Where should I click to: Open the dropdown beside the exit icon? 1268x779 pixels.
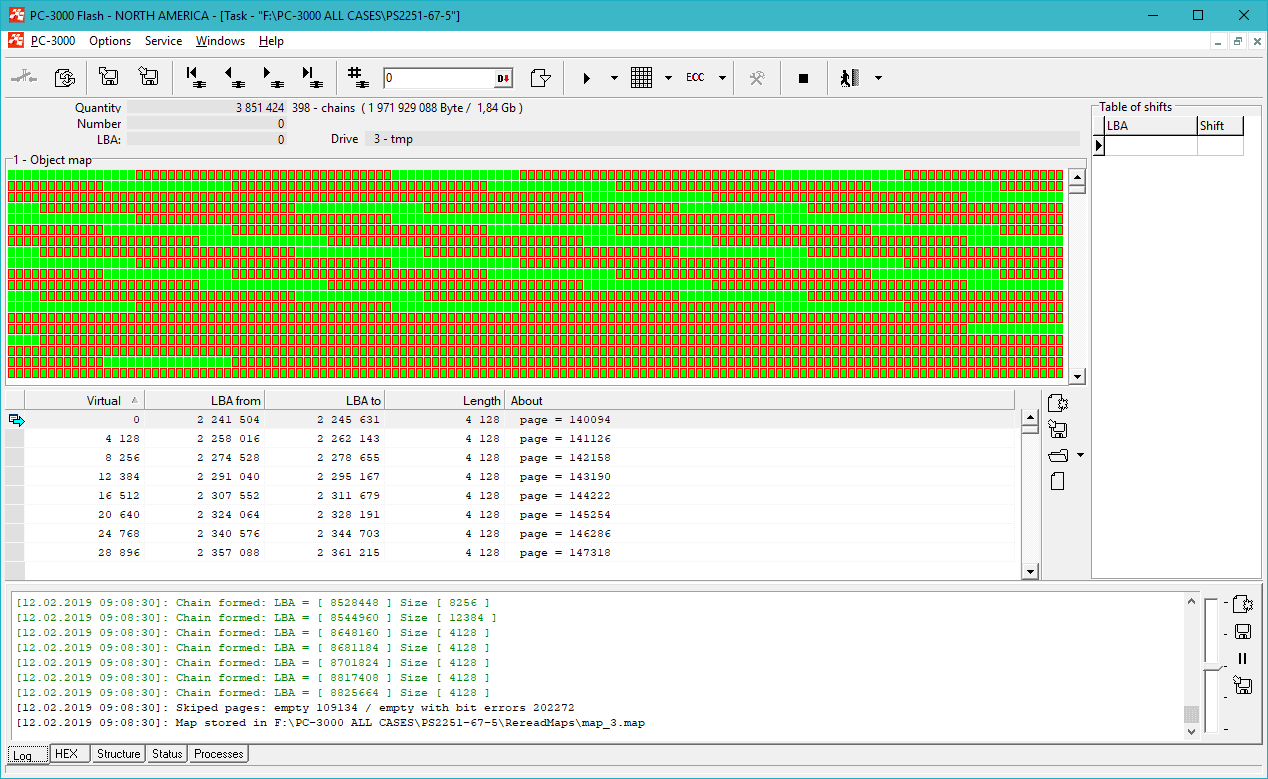pos(878,78)
